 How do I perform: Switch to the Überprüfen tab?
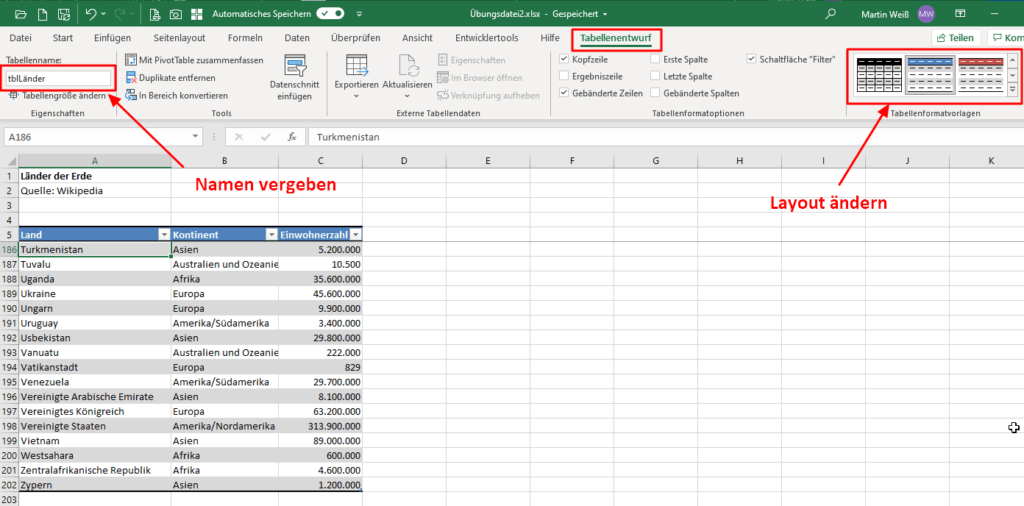355,38
